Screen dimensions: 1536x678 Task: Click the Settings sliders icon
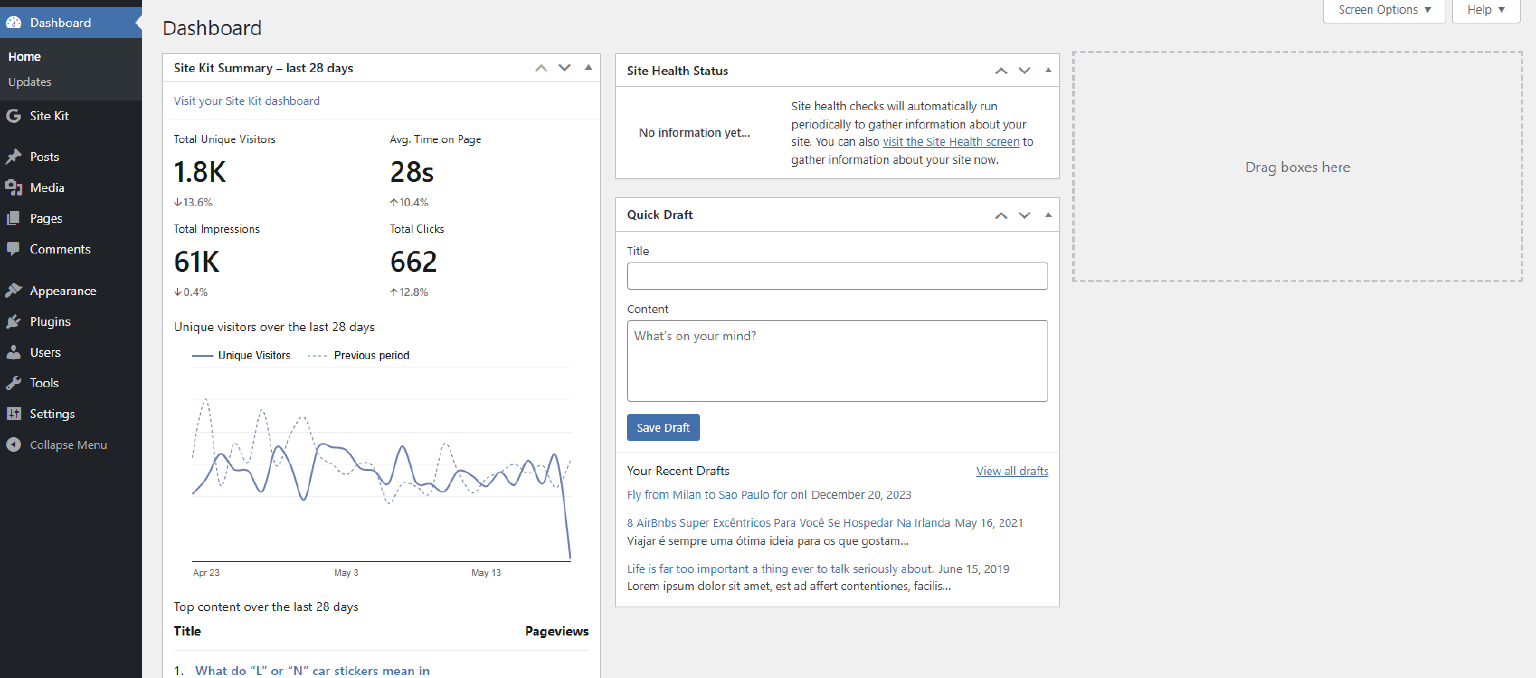[x=13, y=414]
